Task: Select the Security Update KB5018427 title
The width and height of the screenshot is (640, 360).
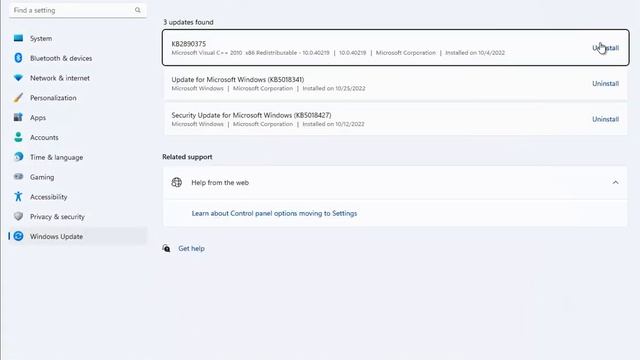Action: (251, 115)
